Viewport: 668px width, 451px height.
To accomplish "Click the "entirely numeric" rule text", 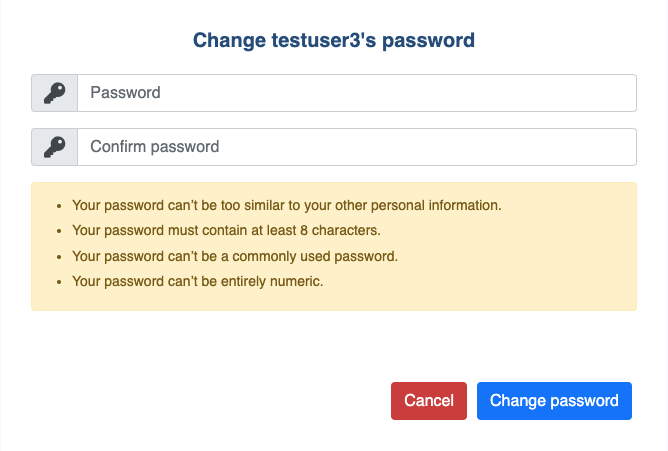I will pyautogui.click(x=198, y=281).
